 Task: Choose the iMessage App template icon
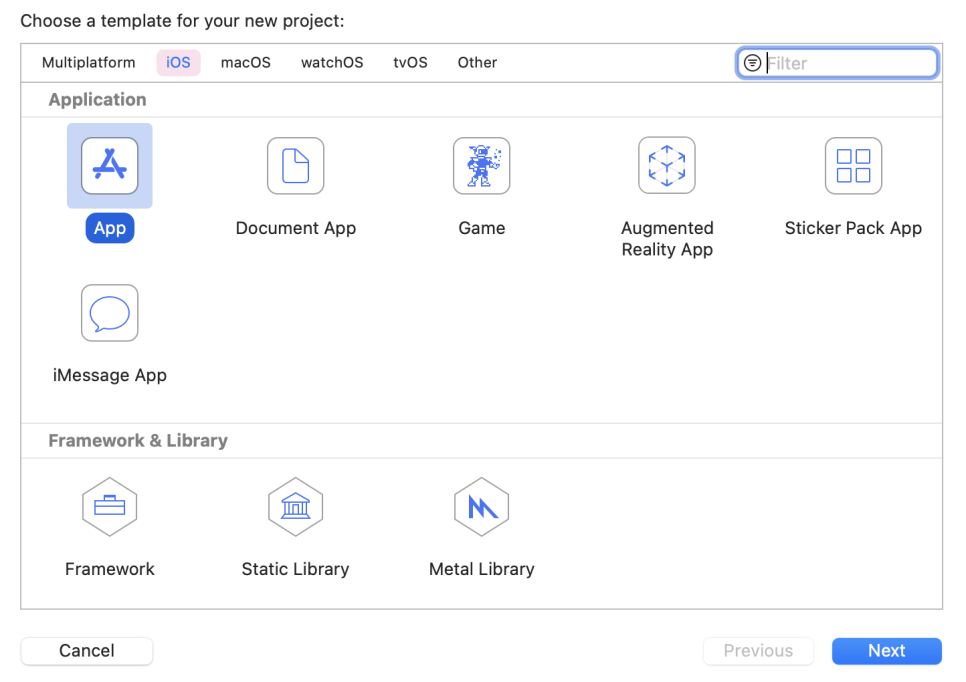tap(110, 313)
